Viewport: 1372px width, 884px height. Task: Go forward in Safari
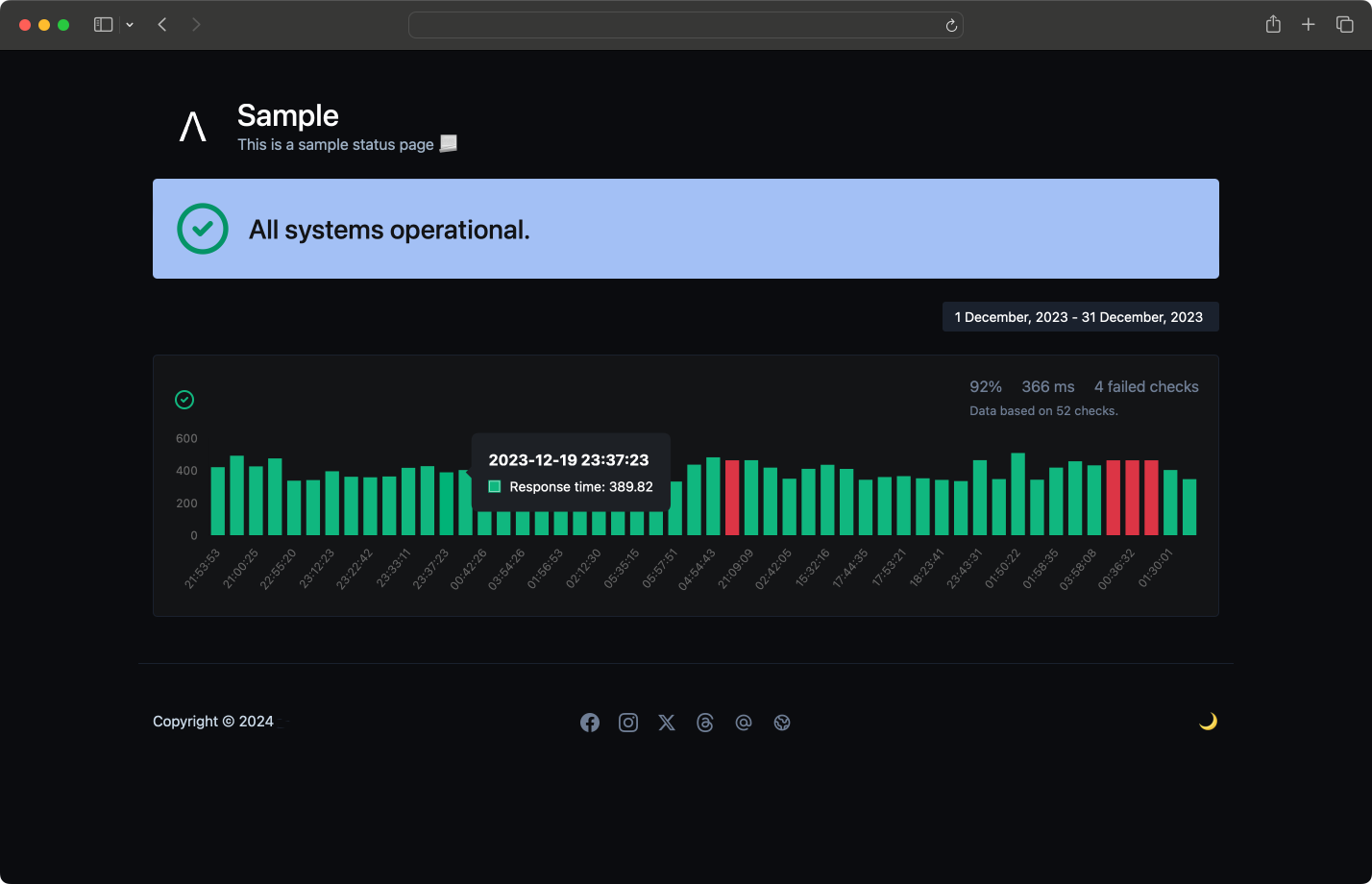pyautogui.click(x=196, y=25)
